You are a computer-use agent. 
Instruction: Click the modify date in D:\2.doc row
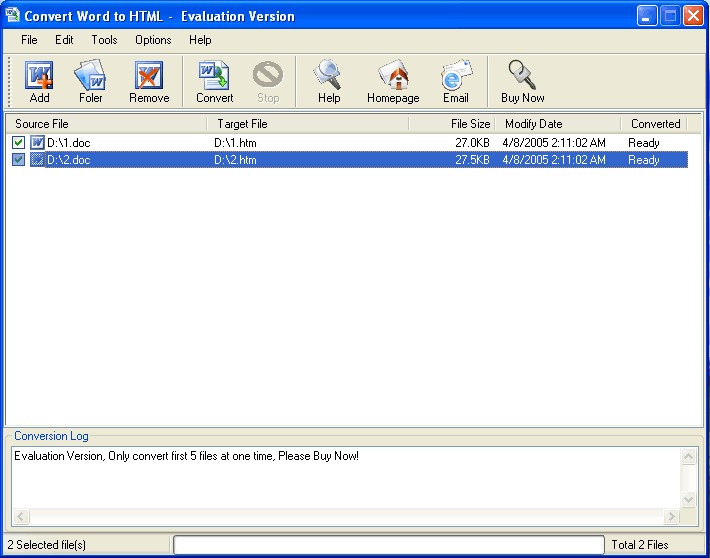tap(554, 159)
